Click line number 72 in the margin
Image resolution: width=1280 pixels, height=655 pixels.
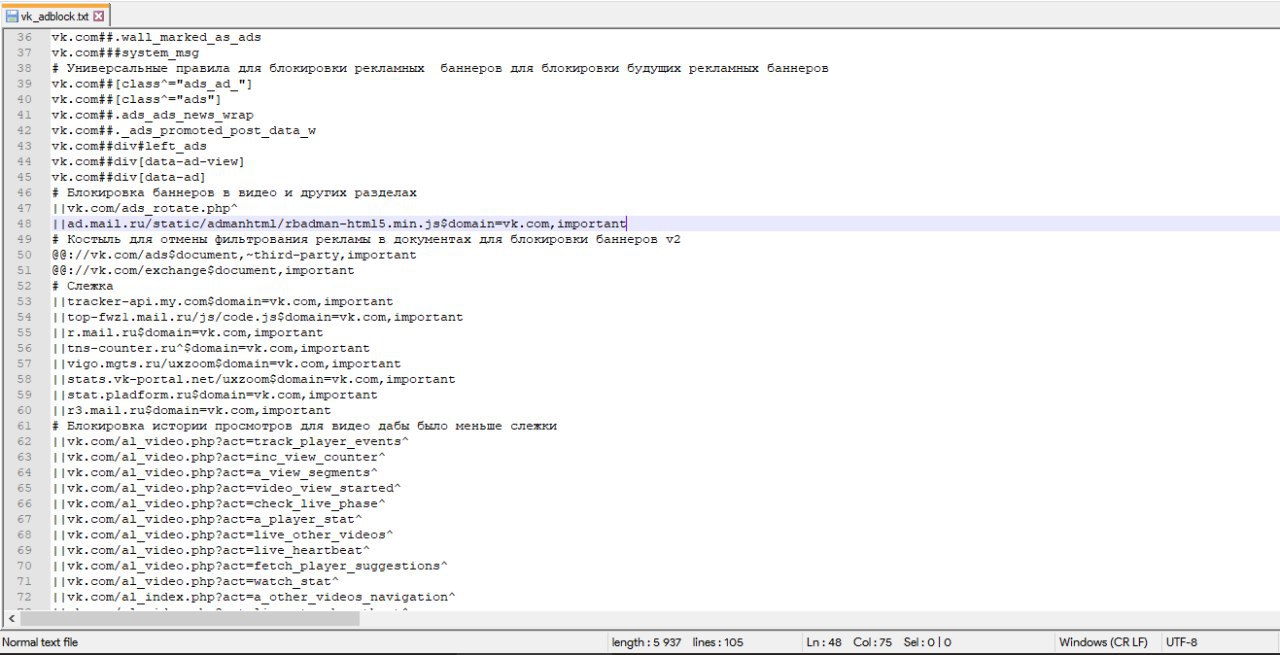pyautogui.click(x=25, y=597)
